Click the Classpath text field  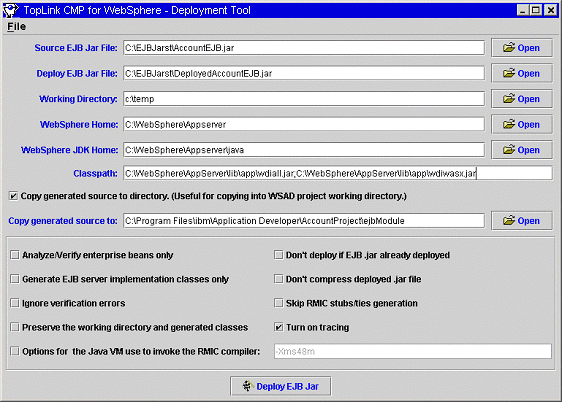(x=338, y=173)
